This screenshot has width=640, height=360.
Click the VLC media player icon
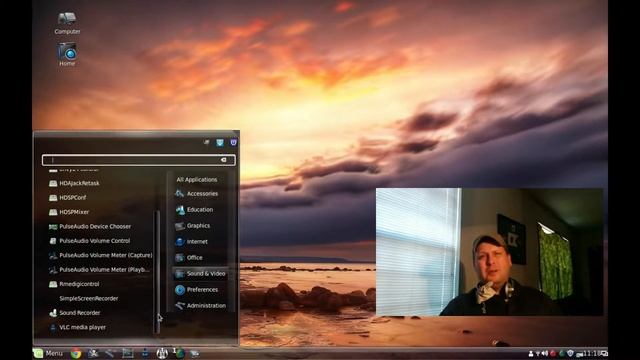53,327
